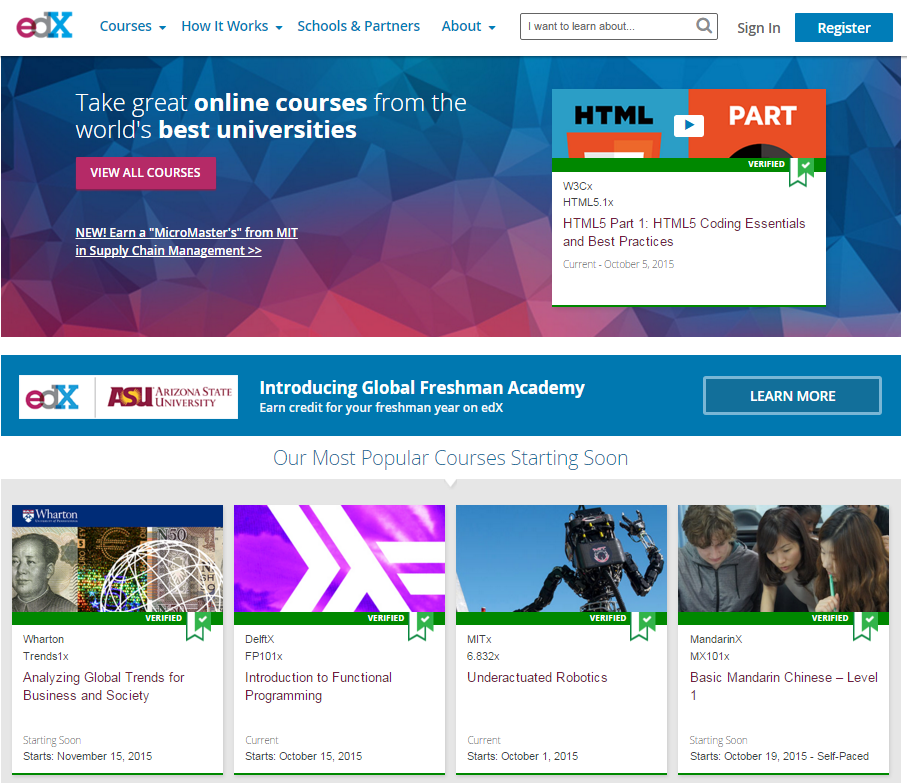907x783 pixels.
Task: Expand the How It Works dropdown
Action: pyautogui.click(x=231, y=27)
